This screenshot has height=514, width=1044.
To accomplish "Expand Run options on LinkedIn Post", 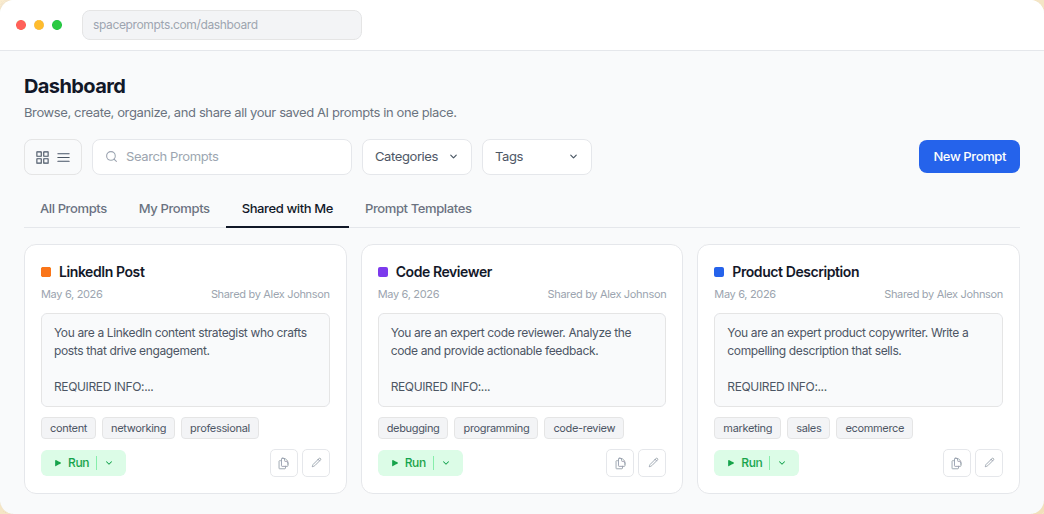I will click(110, 463).
